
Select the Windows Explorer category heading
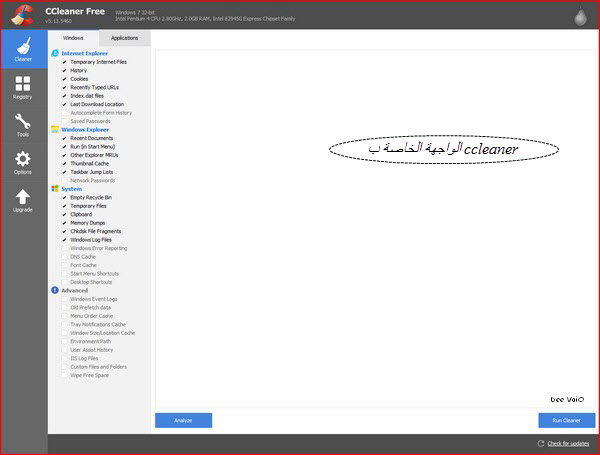[x=85, y=129]
